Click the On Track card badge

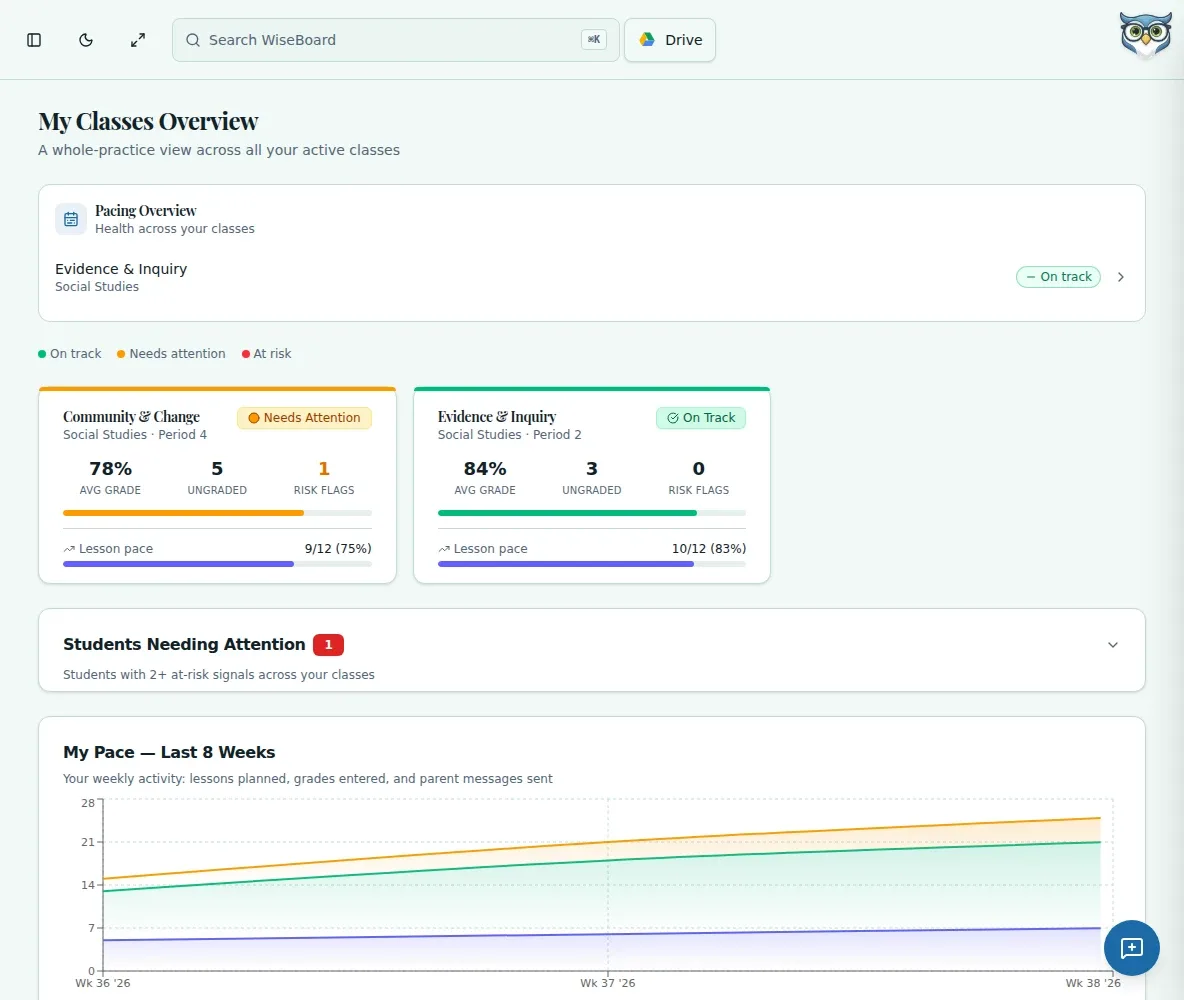701,418
